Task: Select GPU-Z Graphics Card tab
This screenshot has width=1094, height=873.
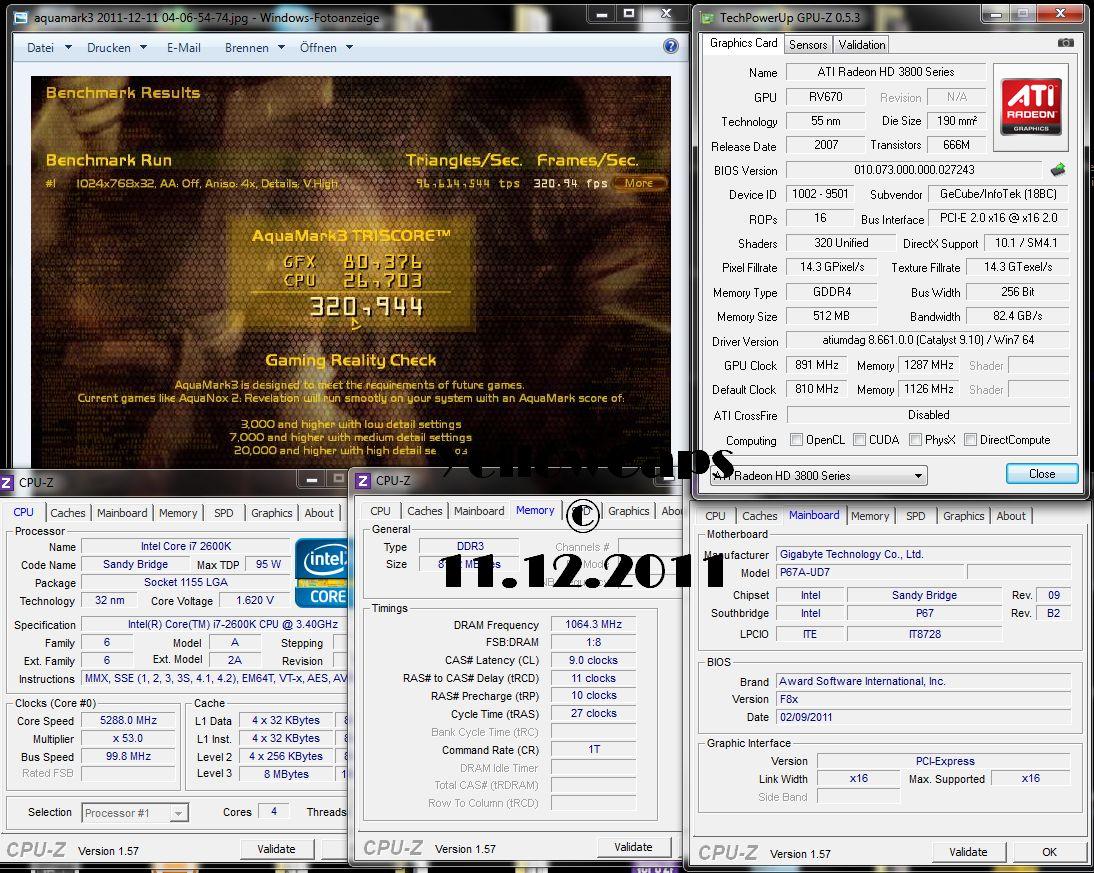Action: (743, 43)
